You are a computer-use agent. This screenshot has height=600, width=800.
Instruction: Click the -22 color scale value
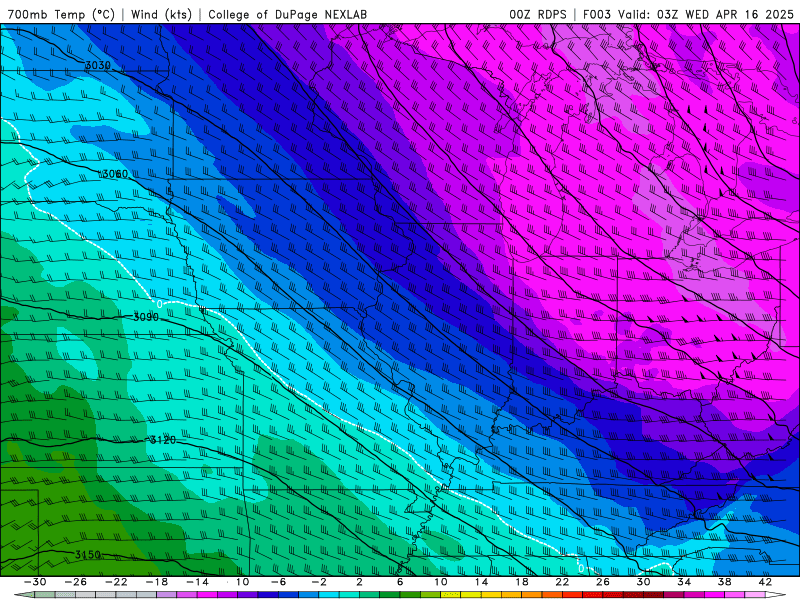[116, 582]
